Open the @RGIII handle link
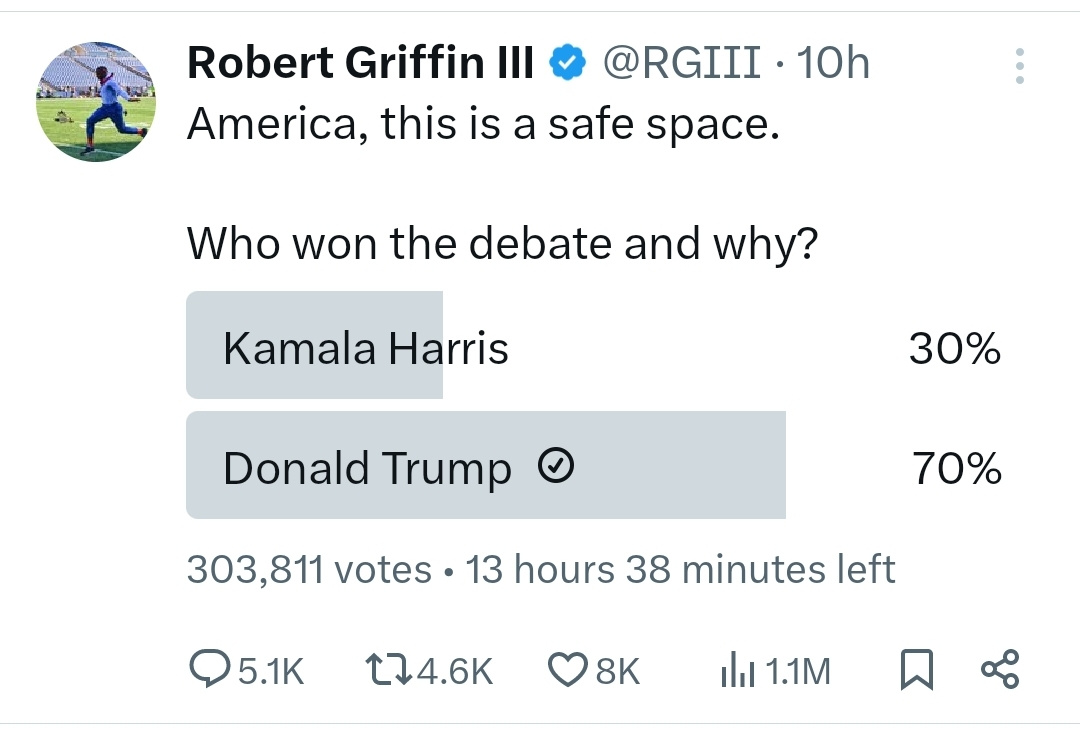Viewport: 1080px width, 749px height. click(682, 64)
